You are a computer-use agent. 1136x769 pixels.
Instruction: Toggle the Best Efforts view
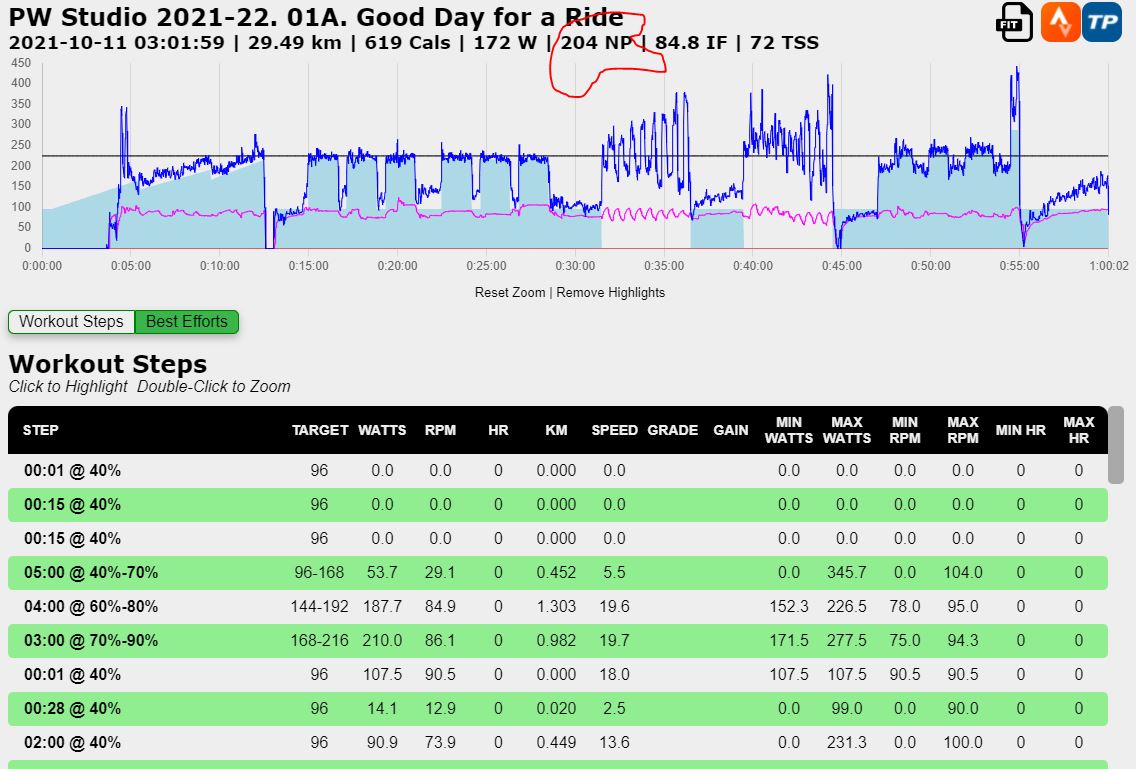[187, 322]
